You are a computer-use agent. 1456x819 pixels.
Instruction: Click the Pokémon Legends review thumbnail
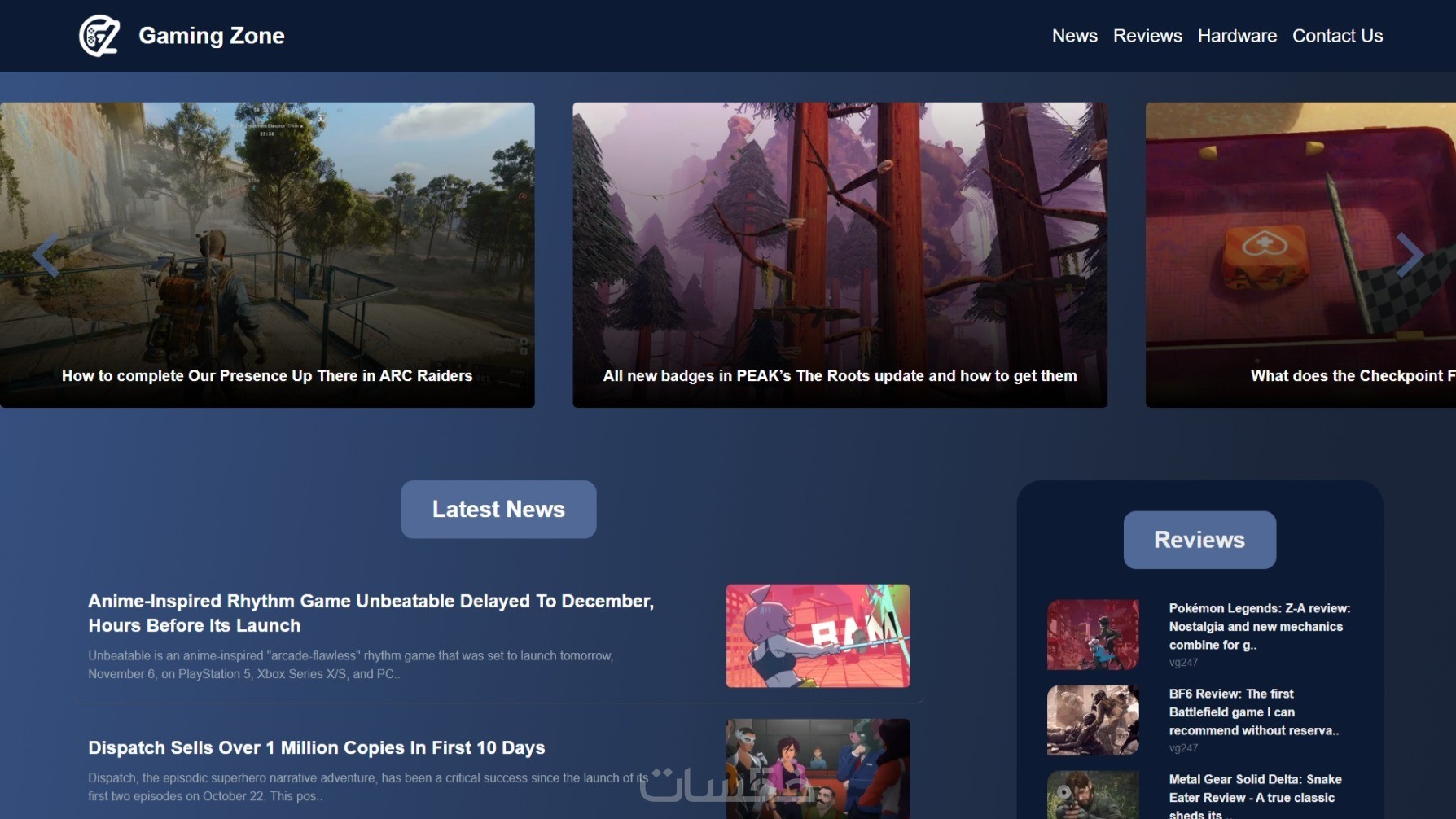1093,635
